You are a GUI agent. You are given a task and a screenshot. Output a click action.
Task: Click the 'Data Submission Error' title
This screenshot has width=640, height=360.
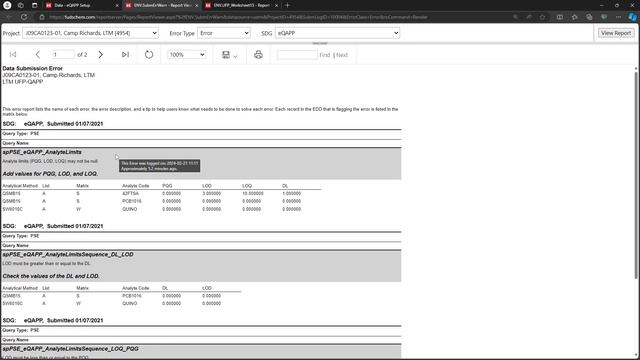click(x=33, y=69)
